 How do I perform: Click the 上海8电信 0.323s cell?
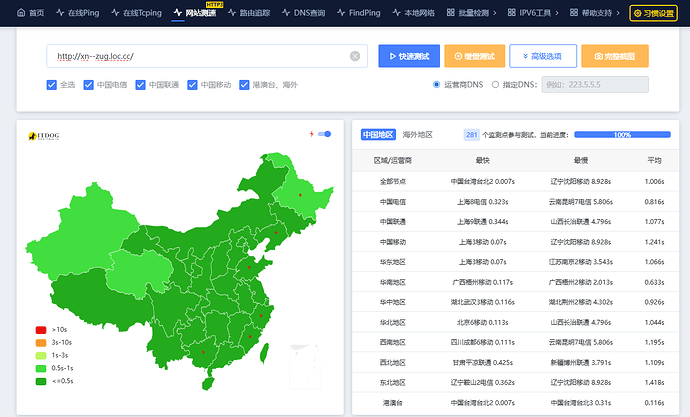pos(483,202)
